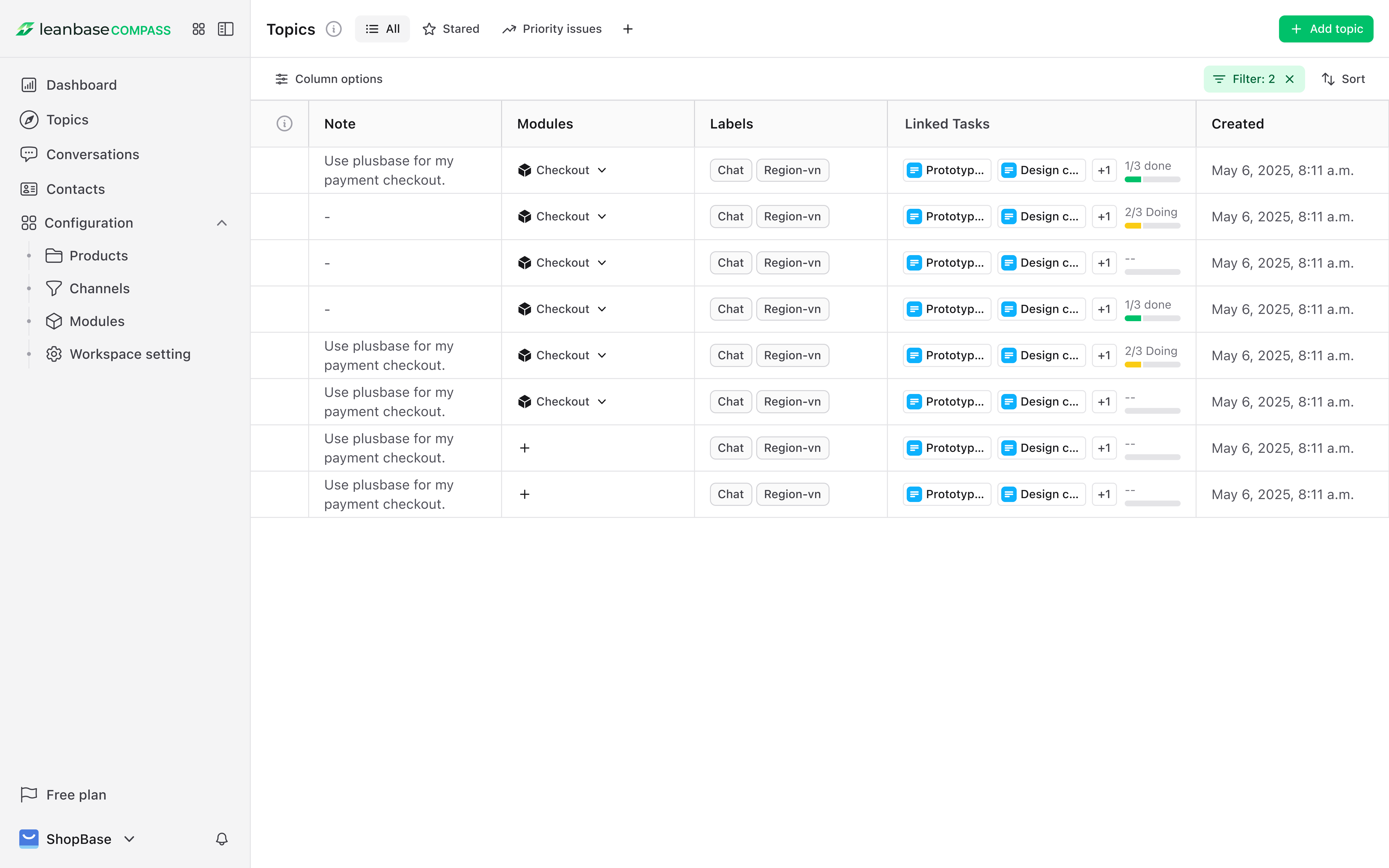
Task: Open ShopBase workspace dropdown
Action: 130,839
